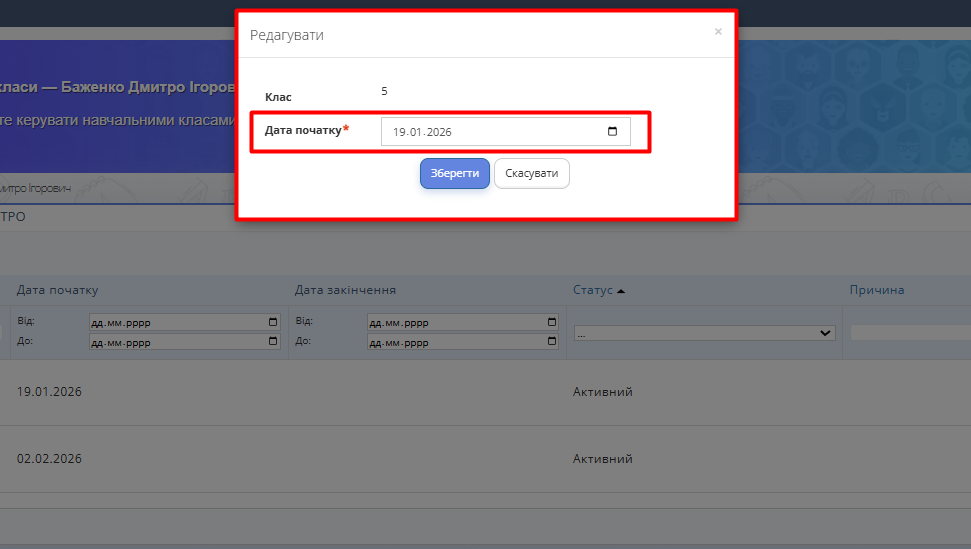Click the Дата закінчення 'До' filter date field
The width and height of the screenshot is (971, 549).
pyautogui.click(x=455, y=342)
